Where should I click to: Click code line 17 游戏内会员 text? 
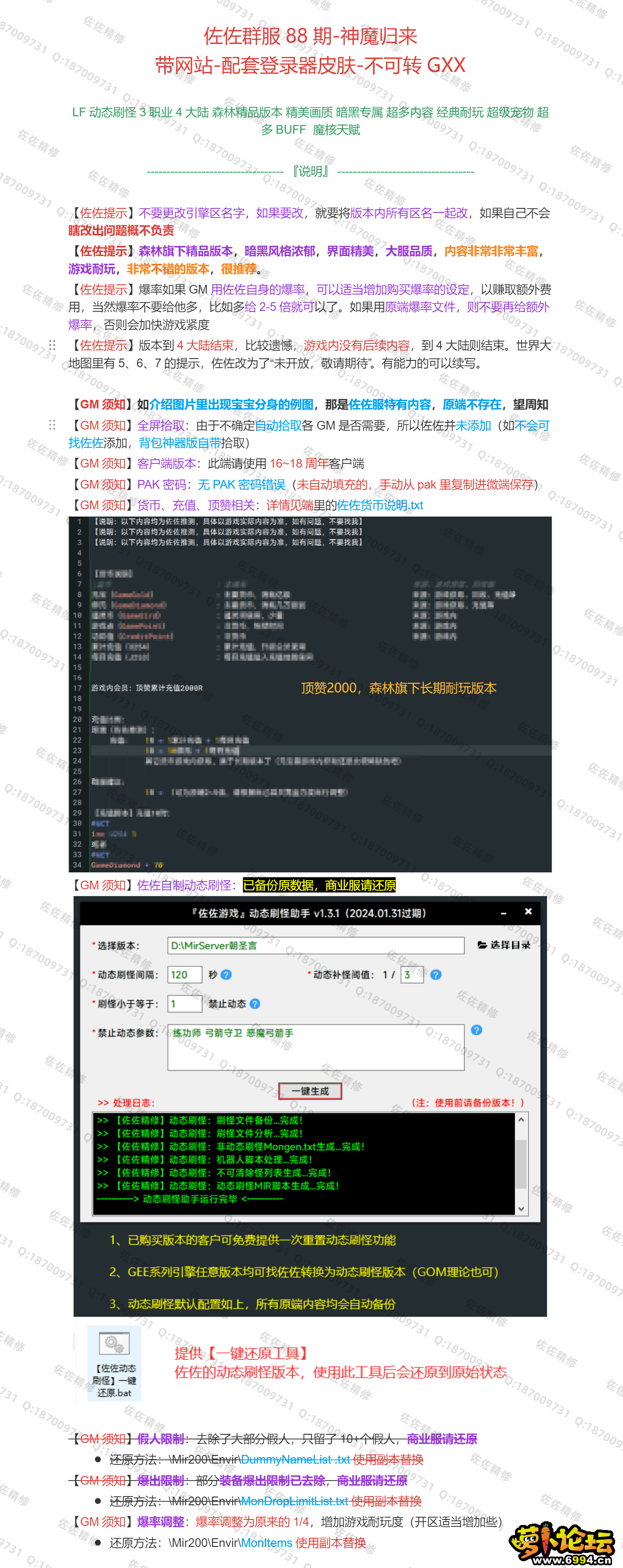pos(146,688)
